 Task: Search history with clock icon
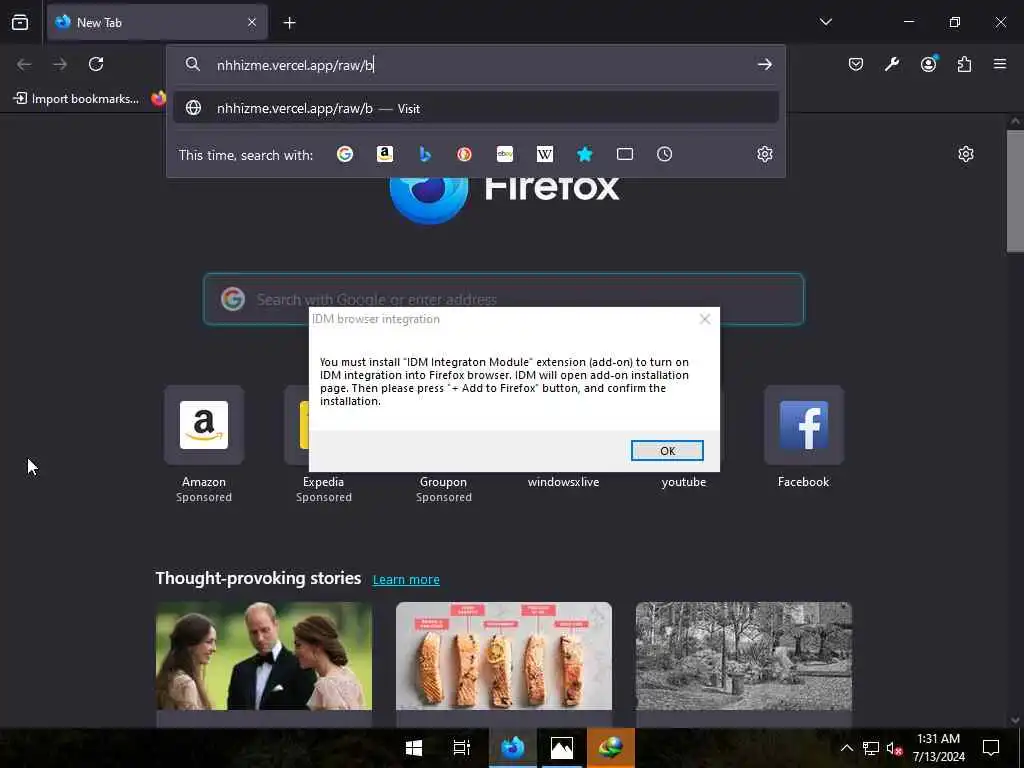pyautogui.click(x=664, y=154)
